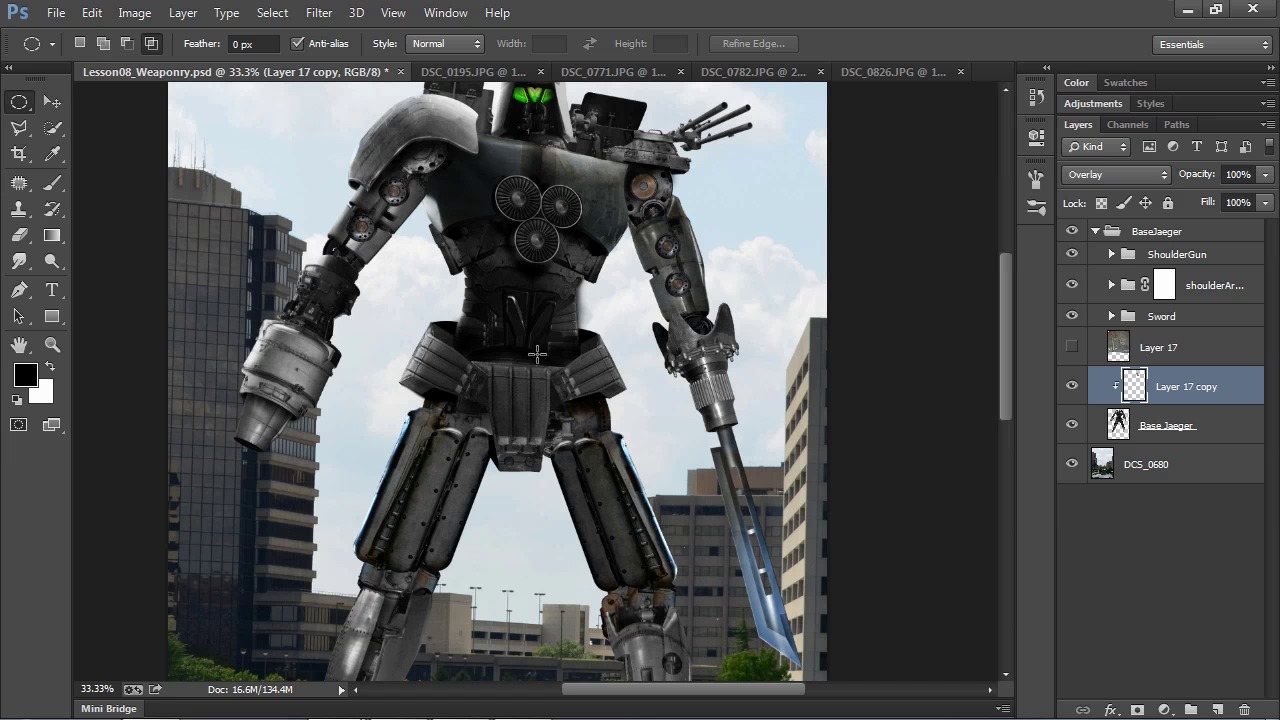Viewport: 1280px width, 720px height.
Task: Open the Overlay blend mode dropdown
Action: (1115, 175)
